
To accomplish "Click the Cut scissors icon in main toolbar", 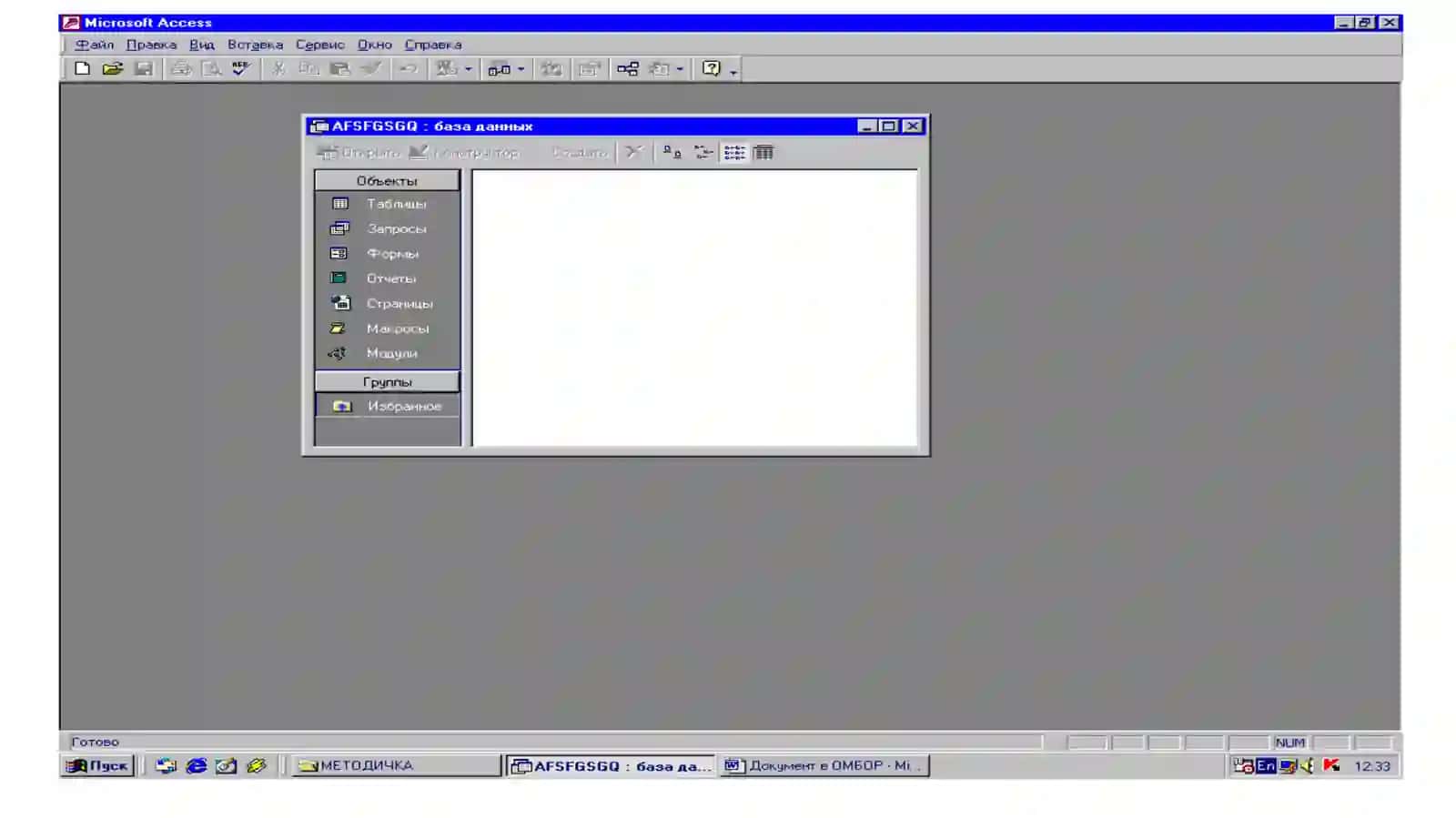I will pos(279,68).
